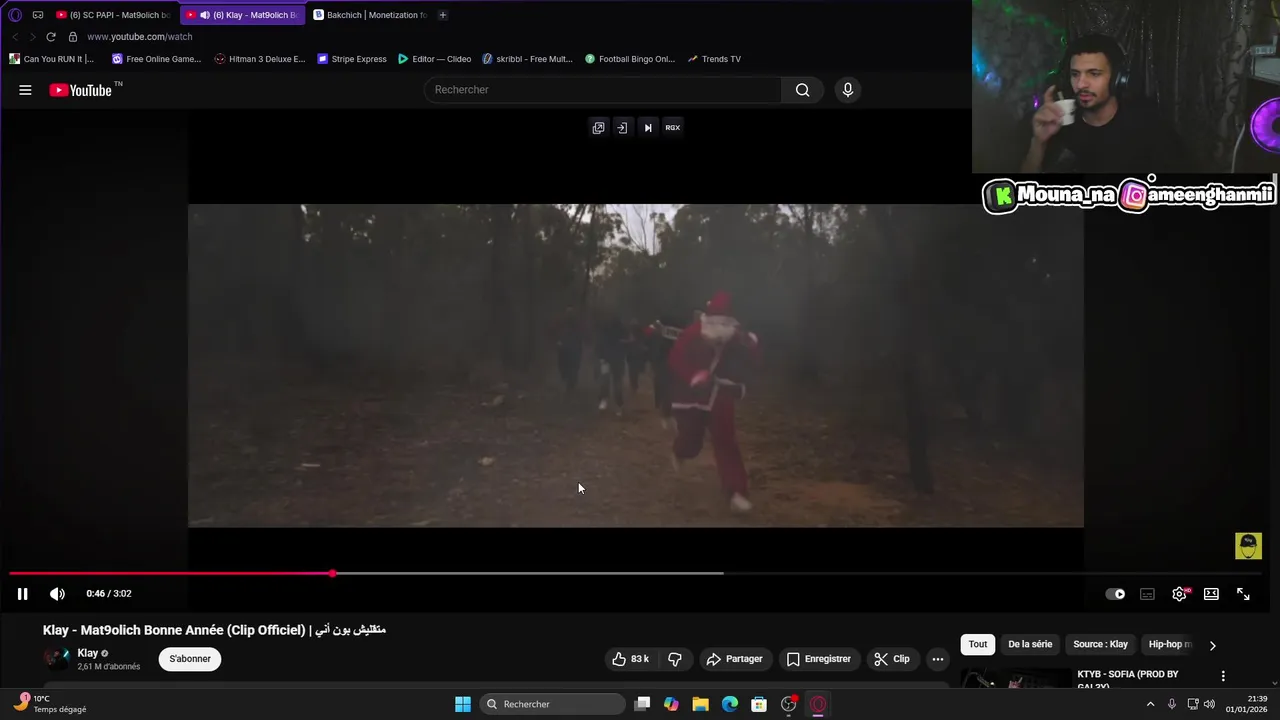This screenshot has width=1280, height=720.
Task: Create a Clip with scissors button
Action: click(892, 659)
